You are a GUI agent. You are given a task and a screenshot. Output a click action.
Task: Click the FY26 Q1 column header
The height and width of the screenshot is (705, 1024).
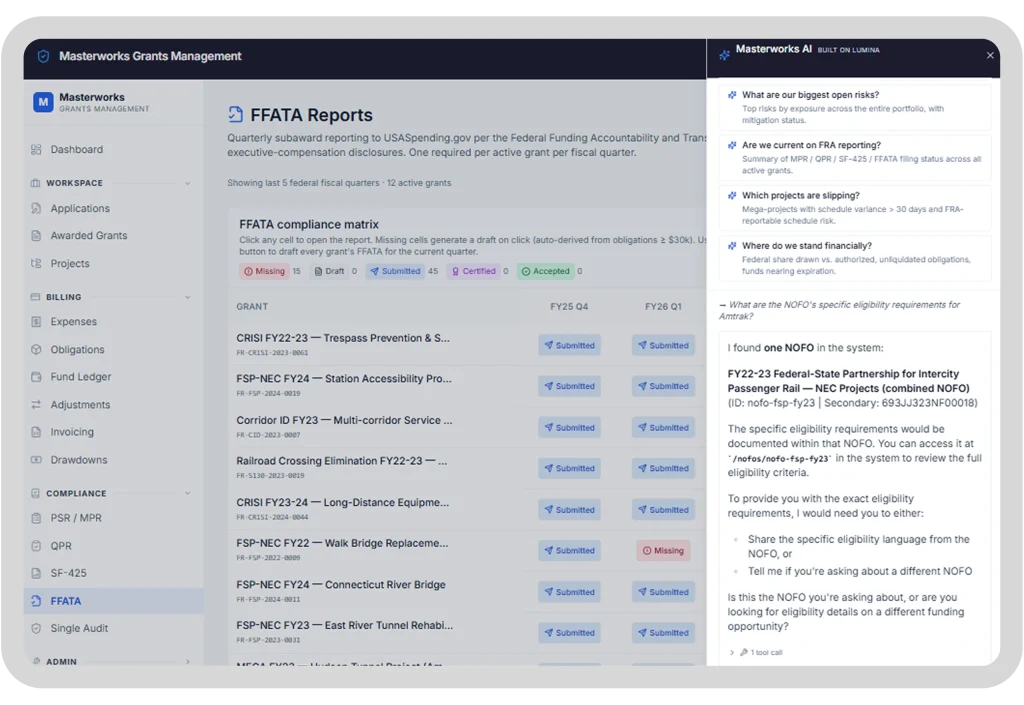tap(663, 307)
